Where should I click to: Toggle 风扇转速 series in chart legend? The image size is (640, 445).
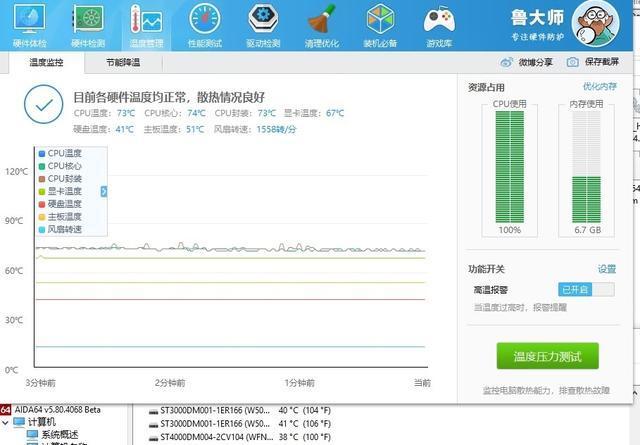[60, 229]
